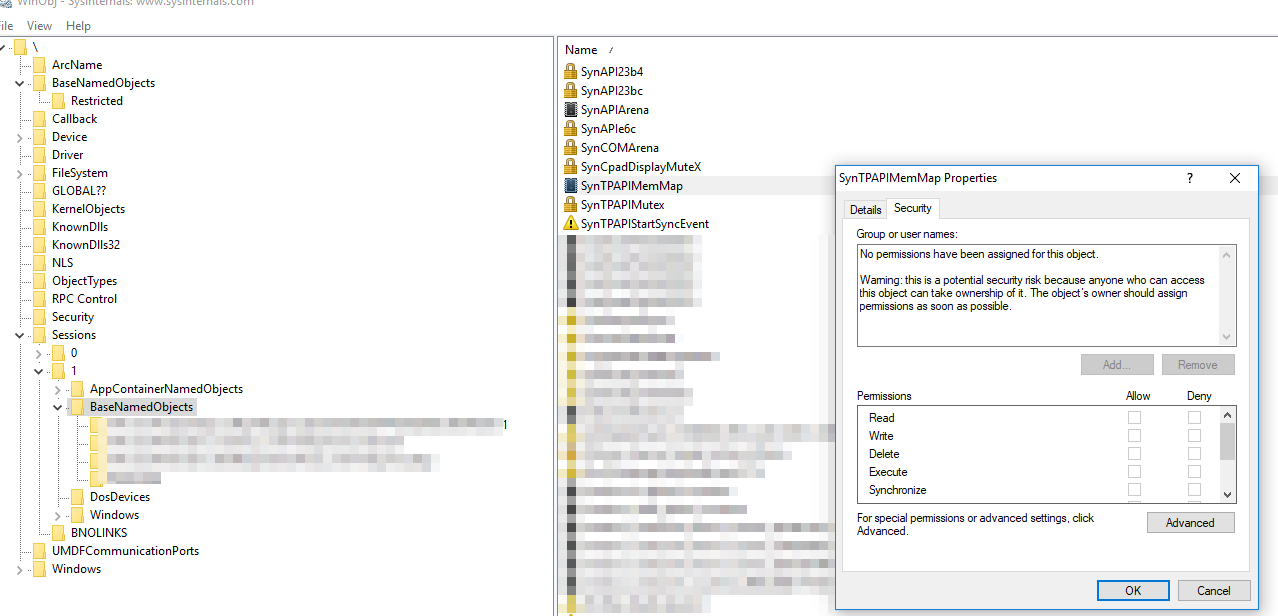Click the KernelObjects folder icon
The image size is (1278, 616).
39,209
